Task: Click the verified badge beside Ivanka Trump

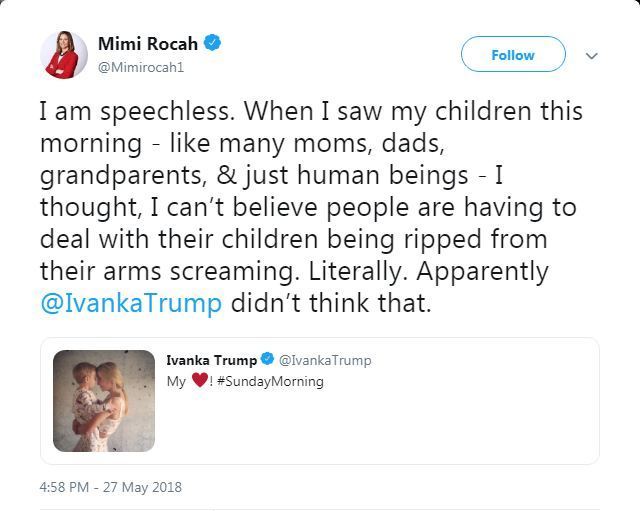Action: pos(267,359)
